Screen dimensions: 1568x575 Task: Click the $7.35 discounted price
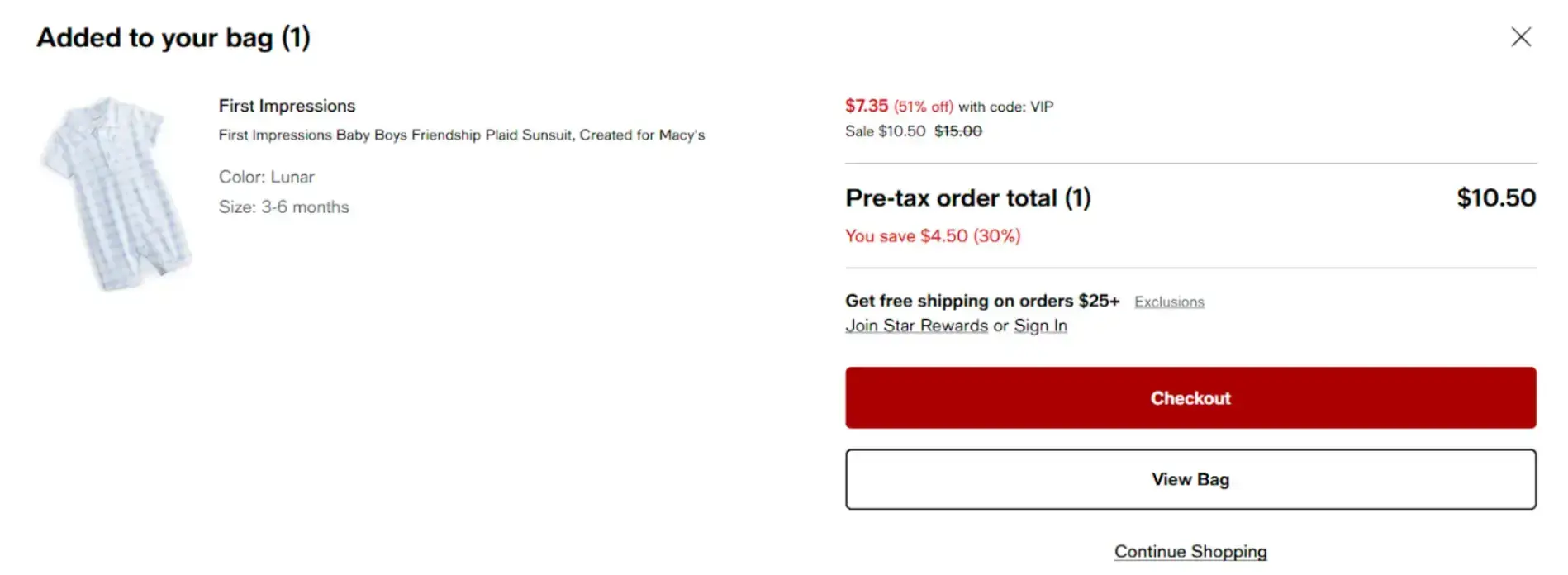click(866, 106)
